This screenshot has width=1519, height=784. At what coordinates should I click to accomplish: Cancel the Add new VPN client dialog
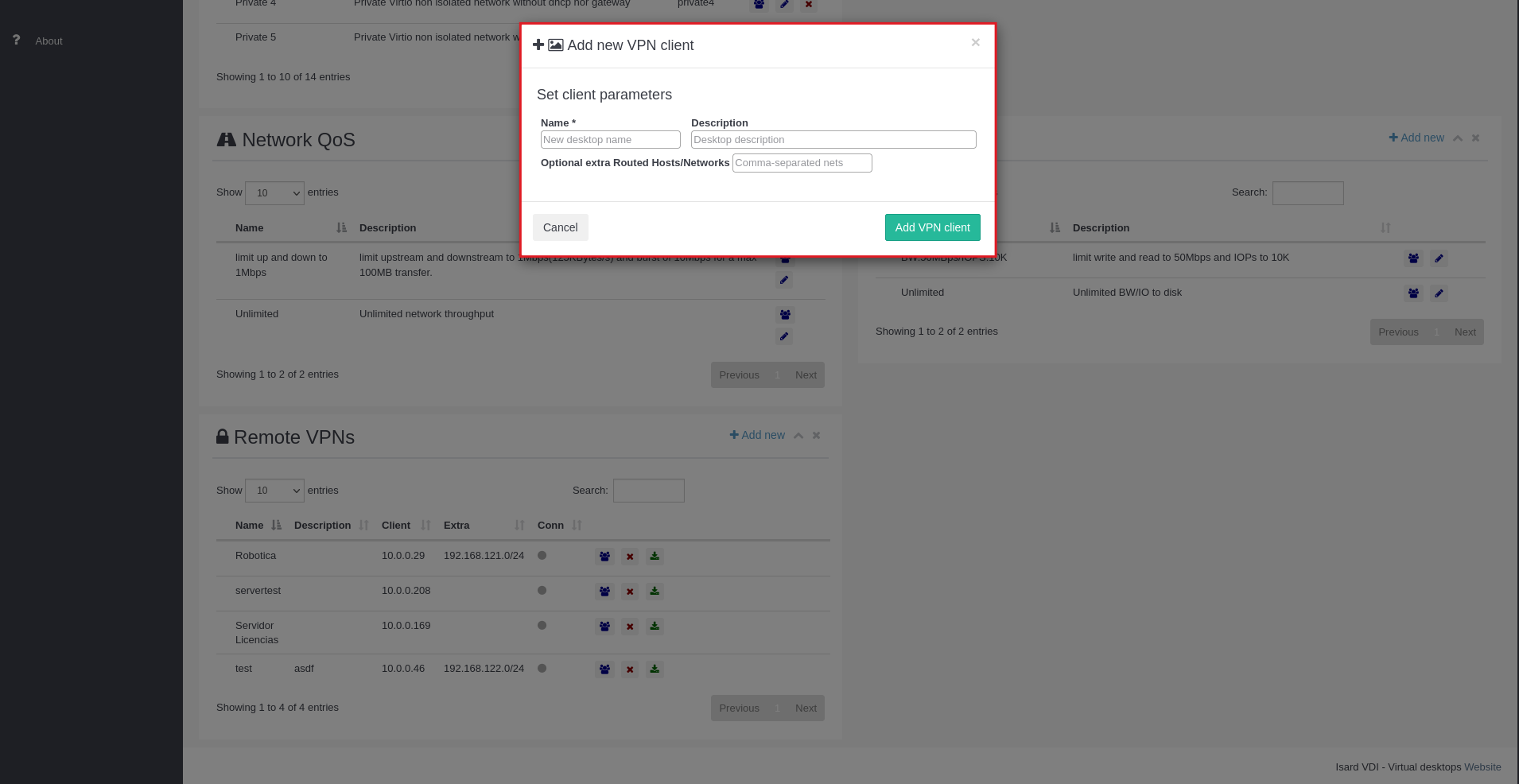[560, 227]
